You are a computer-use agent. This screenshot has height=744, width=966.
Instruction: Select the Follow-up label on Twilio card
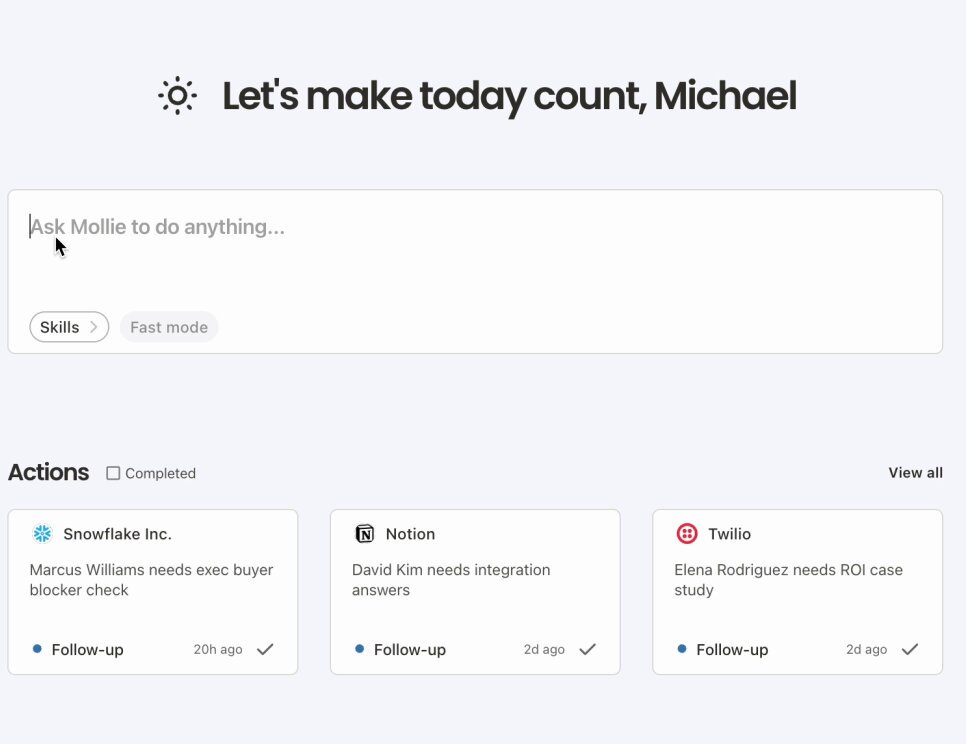(x=732, y=650)
